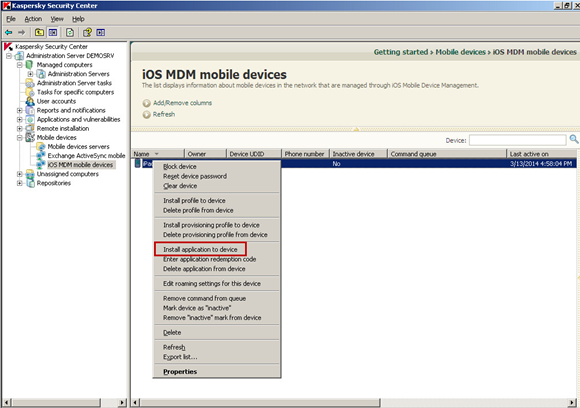Screen dimensions: 580x408
Task: Click the Refresh link under heading
Action: coord(164,114)
